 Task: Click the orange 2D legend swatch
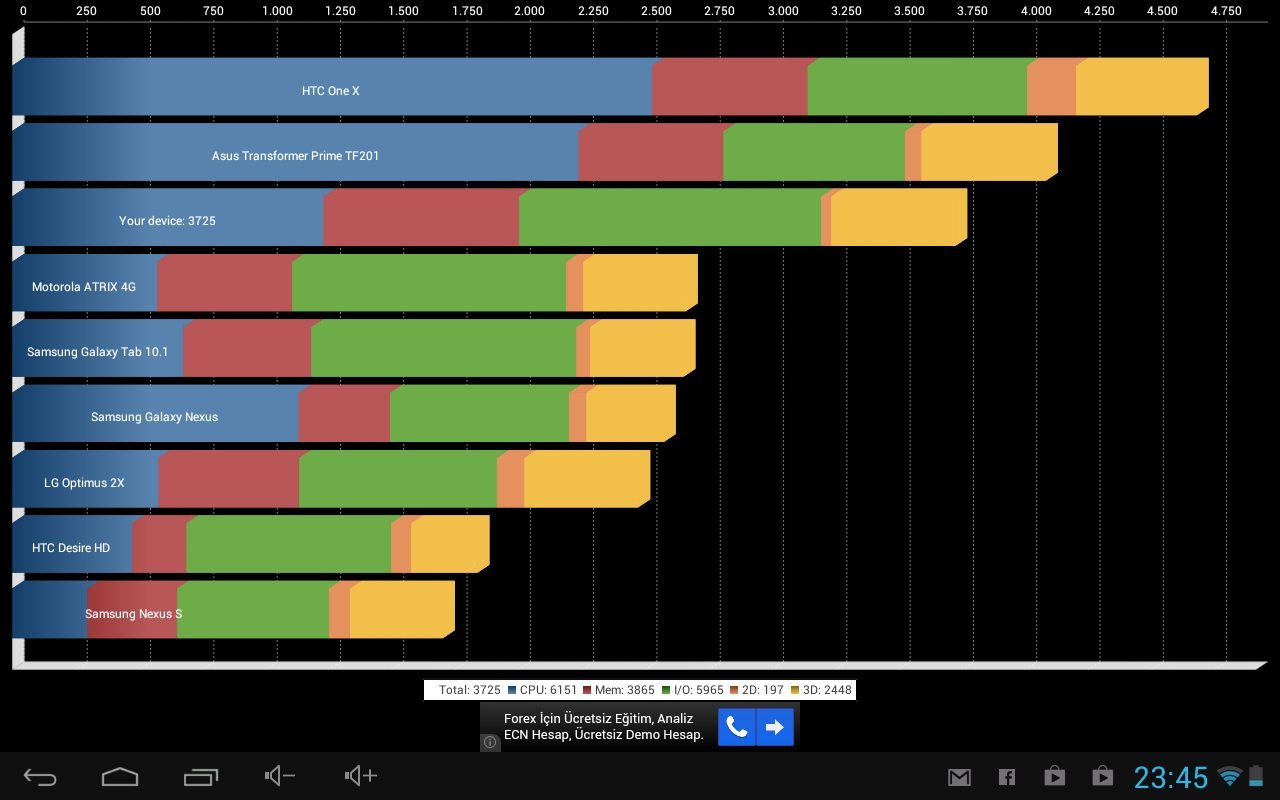[x=734, y=691]
